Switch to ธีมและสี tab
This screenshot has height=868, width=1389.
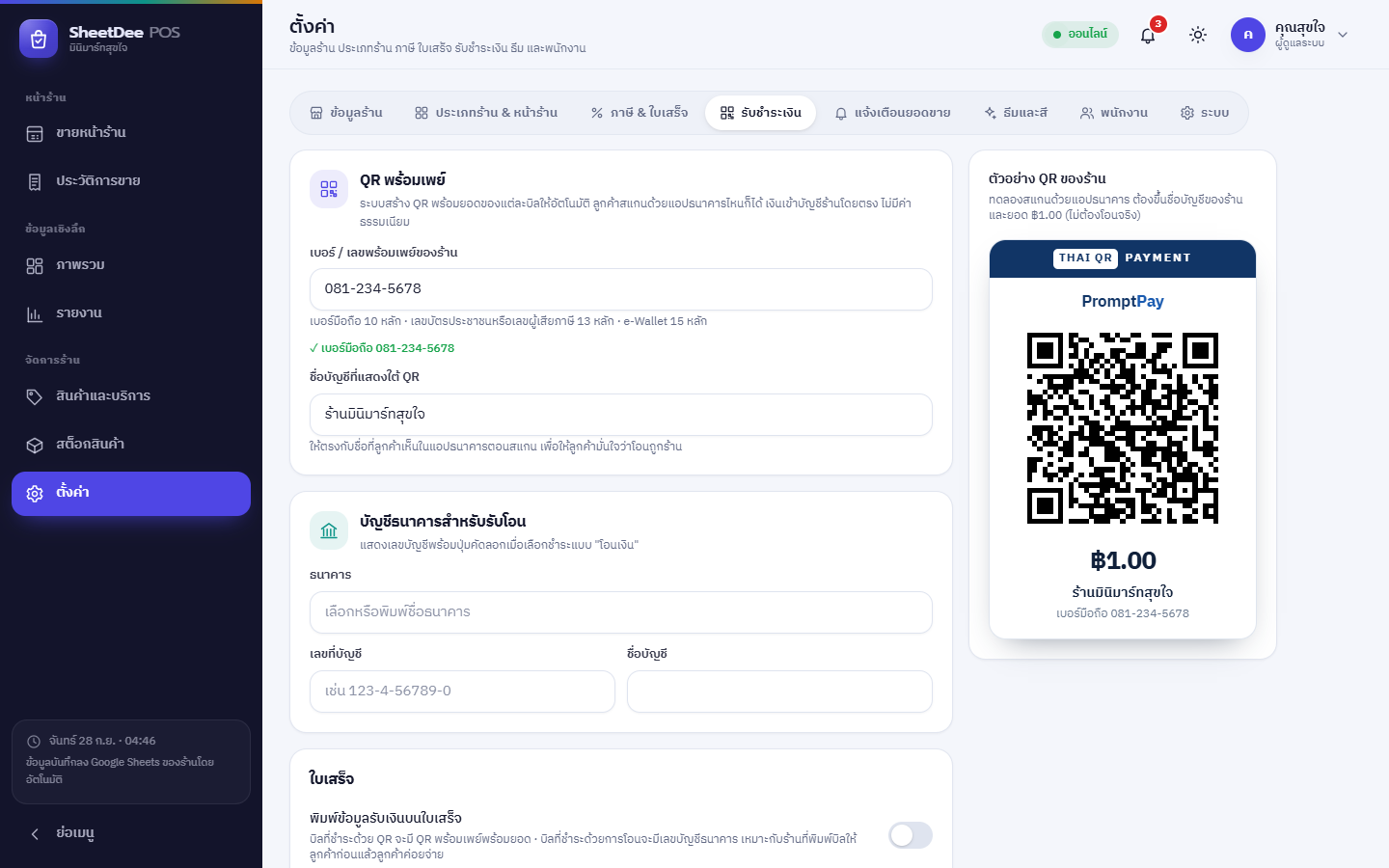(x=1016, y=113)
